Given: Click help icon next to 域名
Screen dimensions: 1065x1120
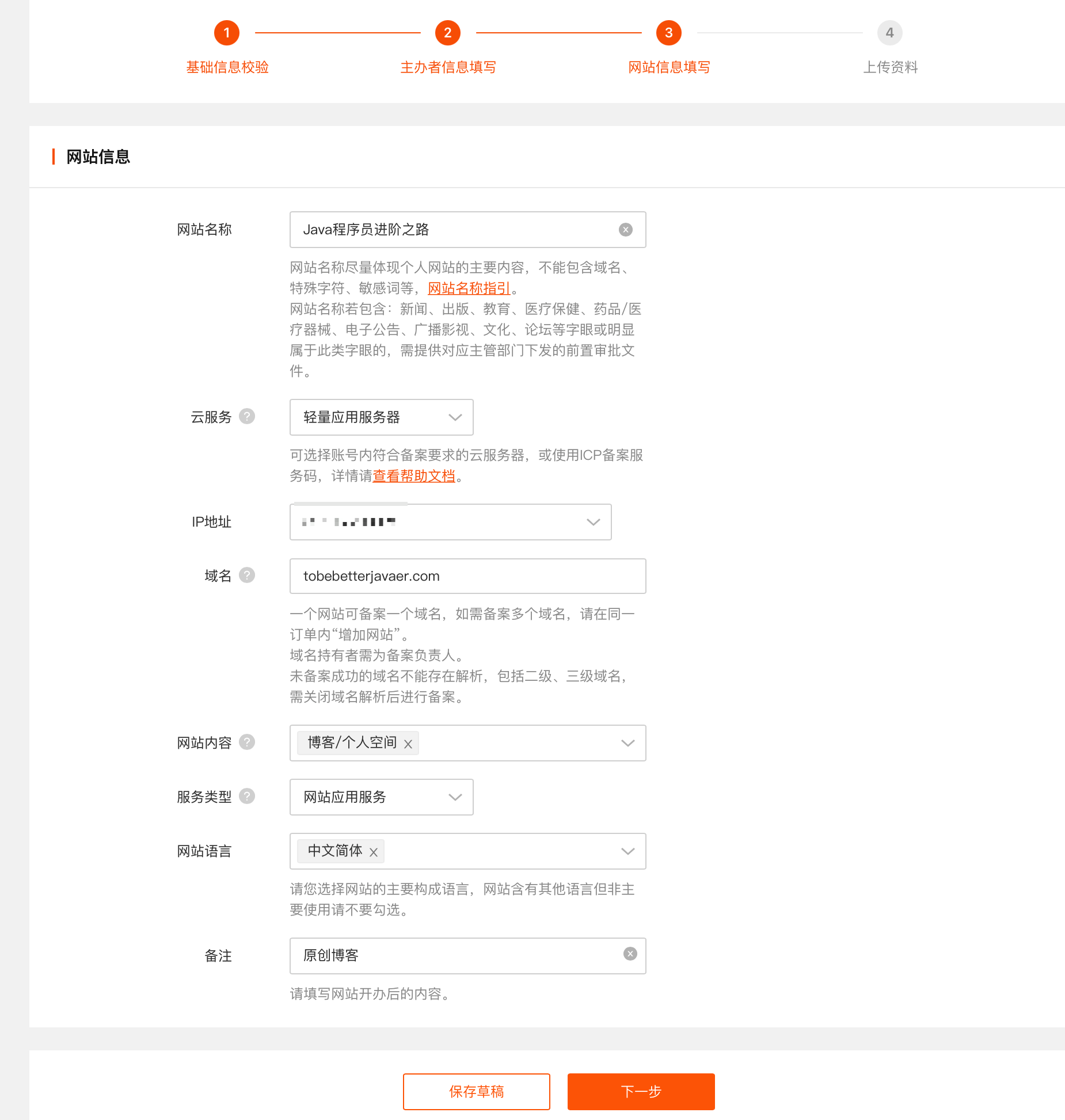Looking at the screenshot, I should pos(247,575).
